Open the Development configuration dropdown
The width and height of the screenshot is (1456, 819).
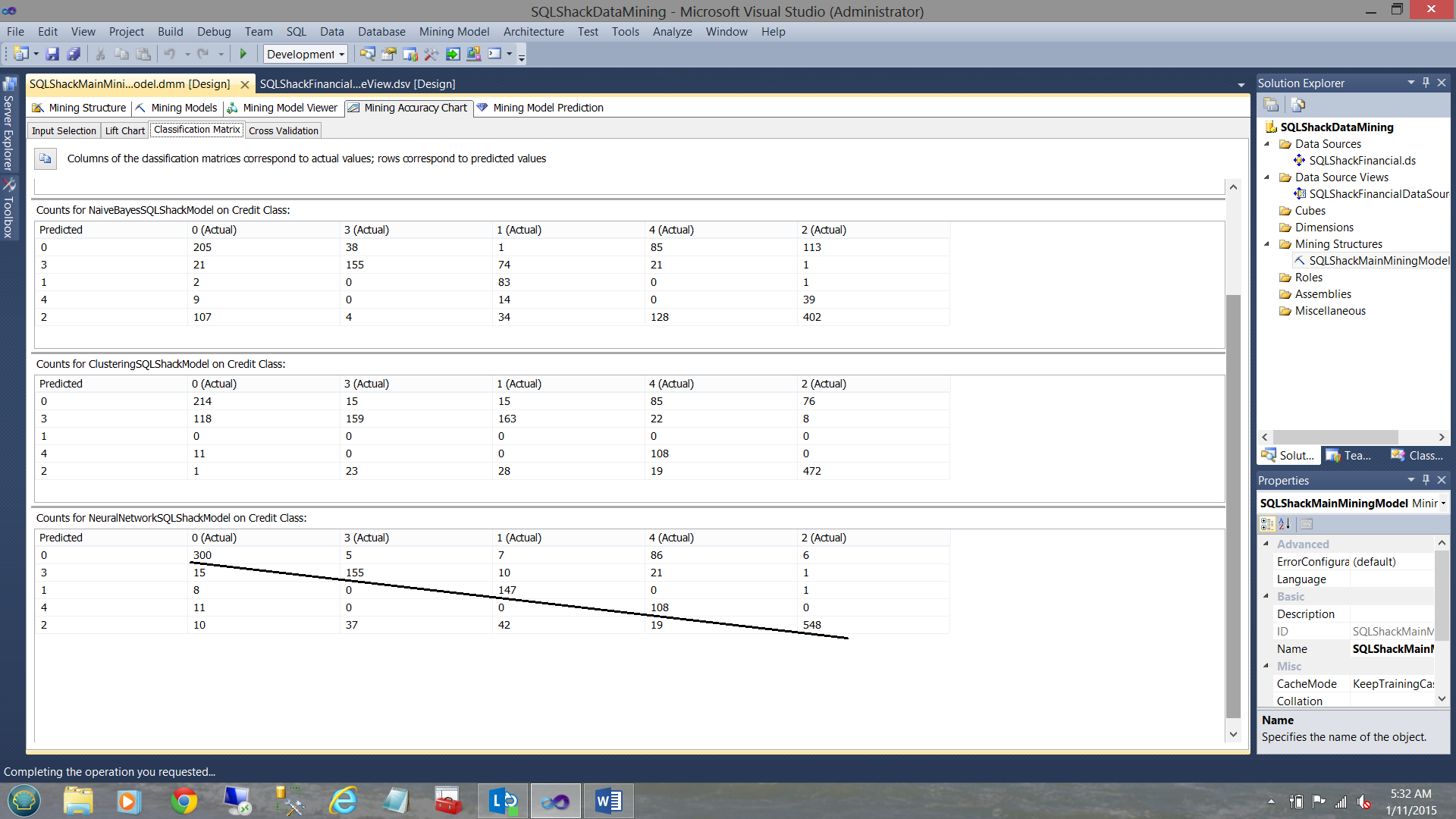pos(306,54)
